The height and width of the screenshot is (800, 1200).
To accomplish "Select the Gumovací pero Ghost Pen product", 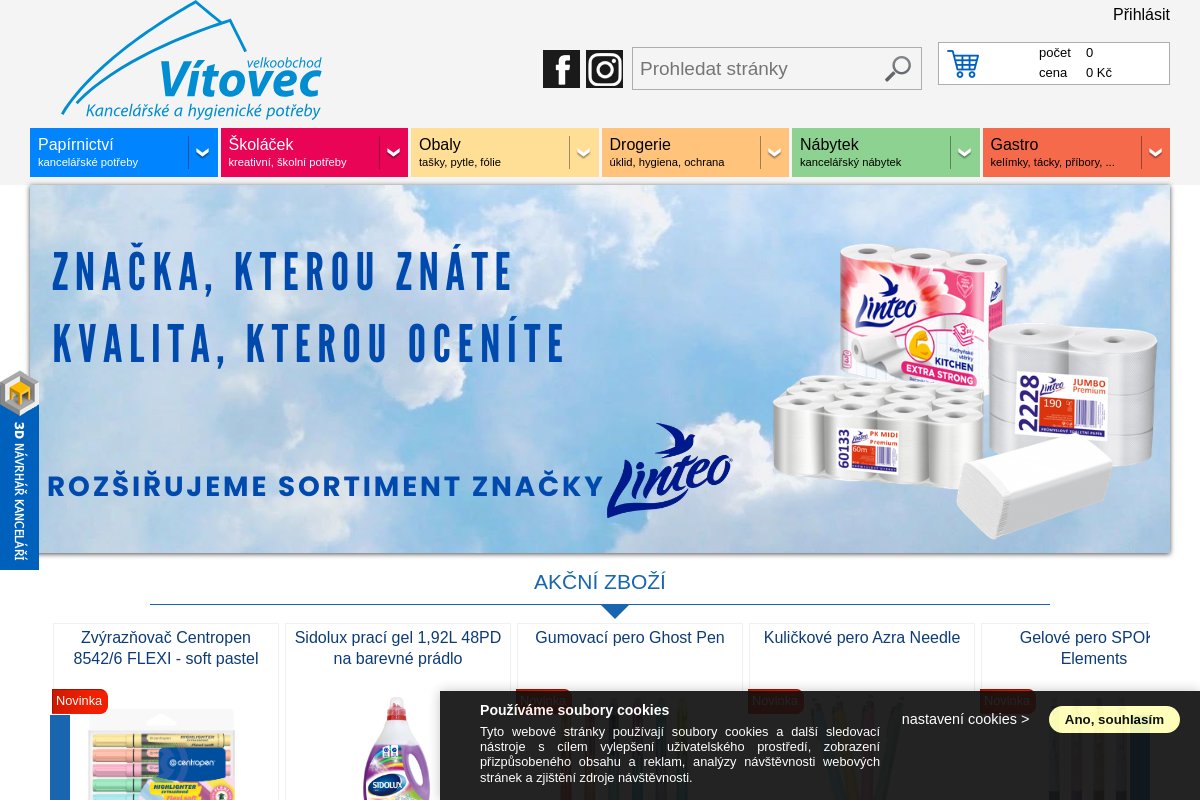I will coord(629,637).
